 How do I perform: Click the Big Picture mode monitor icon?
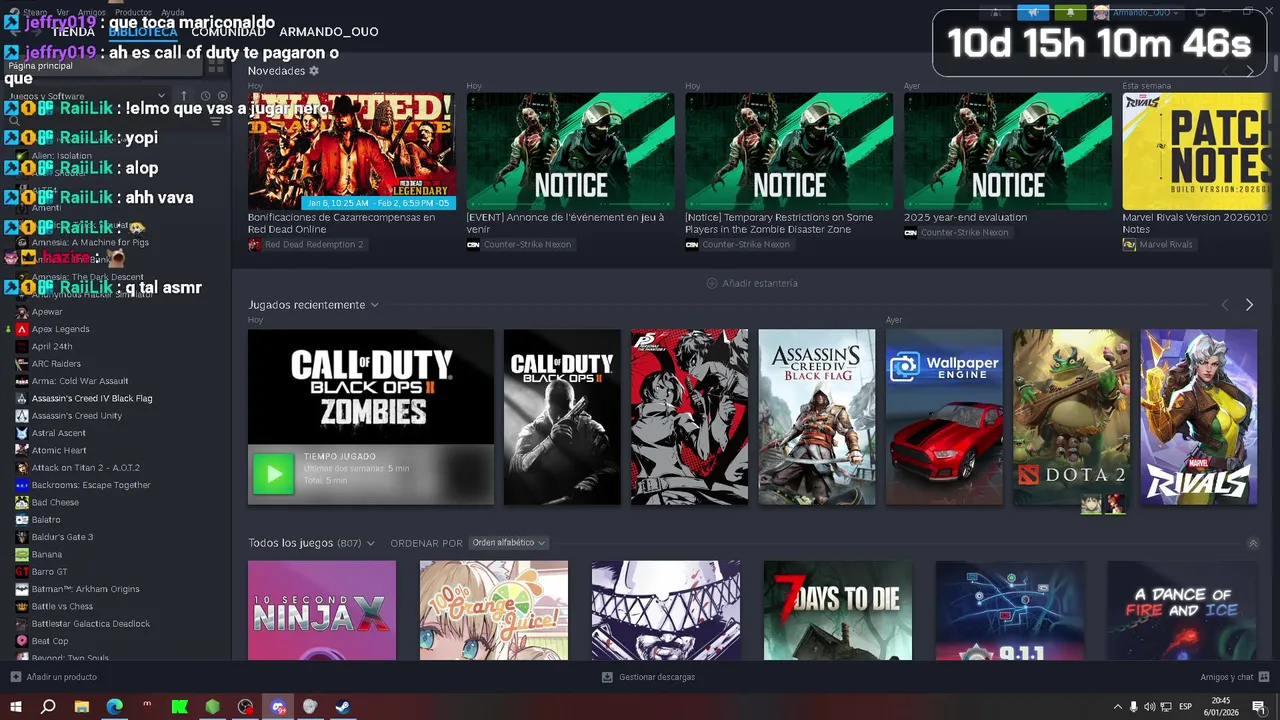[x=1200, y=12]
